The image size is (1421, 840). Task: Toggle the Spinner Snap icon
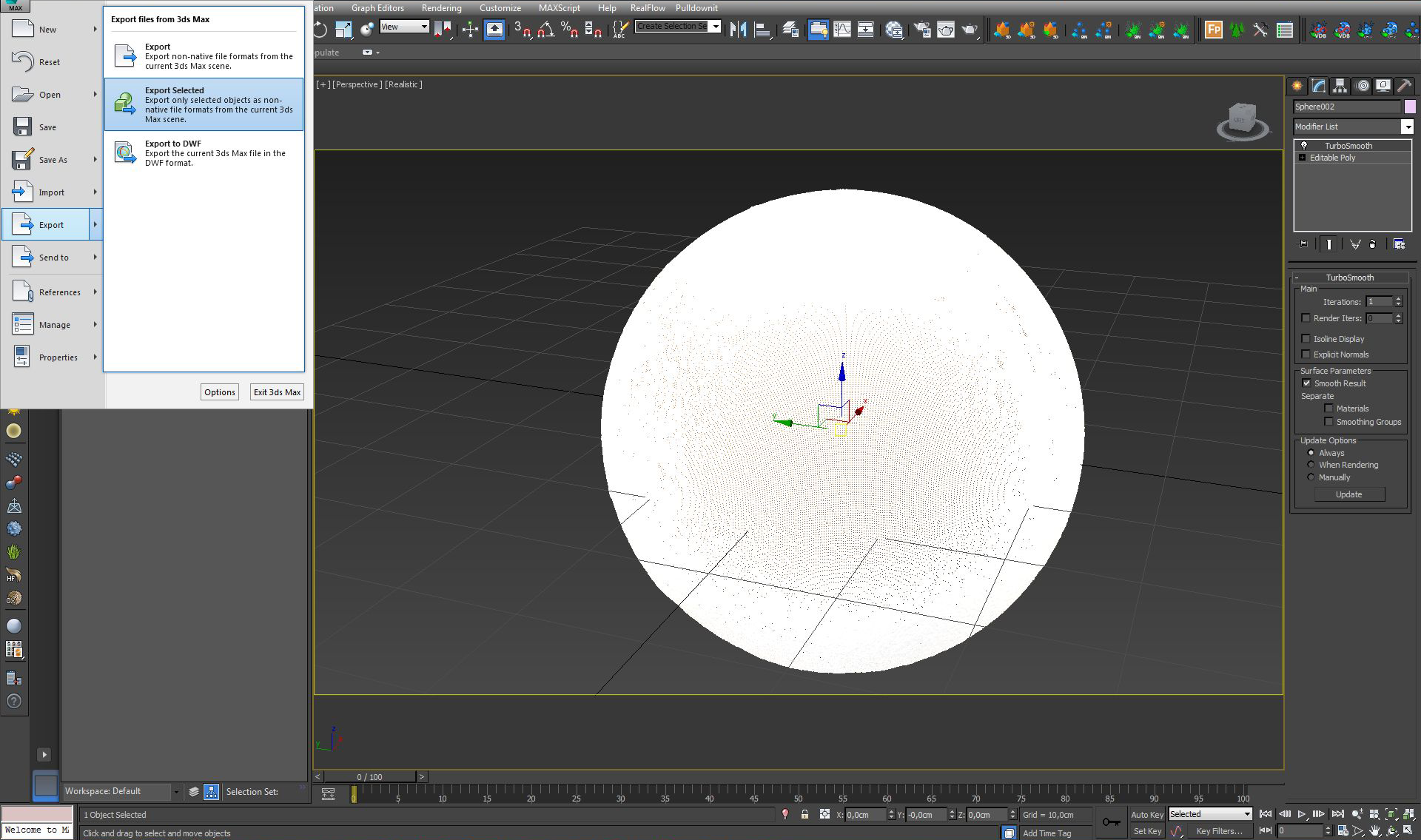click(593, 30)
